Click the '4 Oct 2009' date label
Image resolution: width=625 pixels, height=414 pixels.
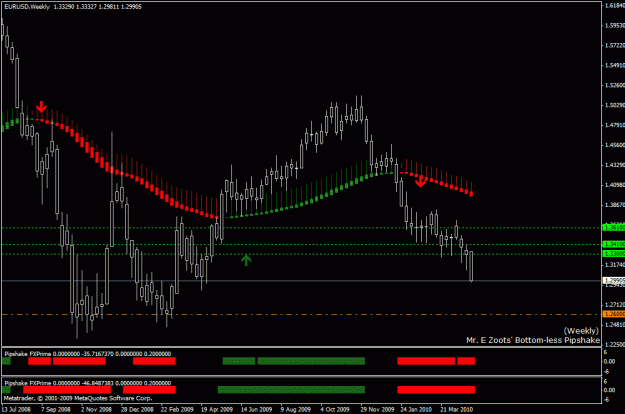click(335, 409)
